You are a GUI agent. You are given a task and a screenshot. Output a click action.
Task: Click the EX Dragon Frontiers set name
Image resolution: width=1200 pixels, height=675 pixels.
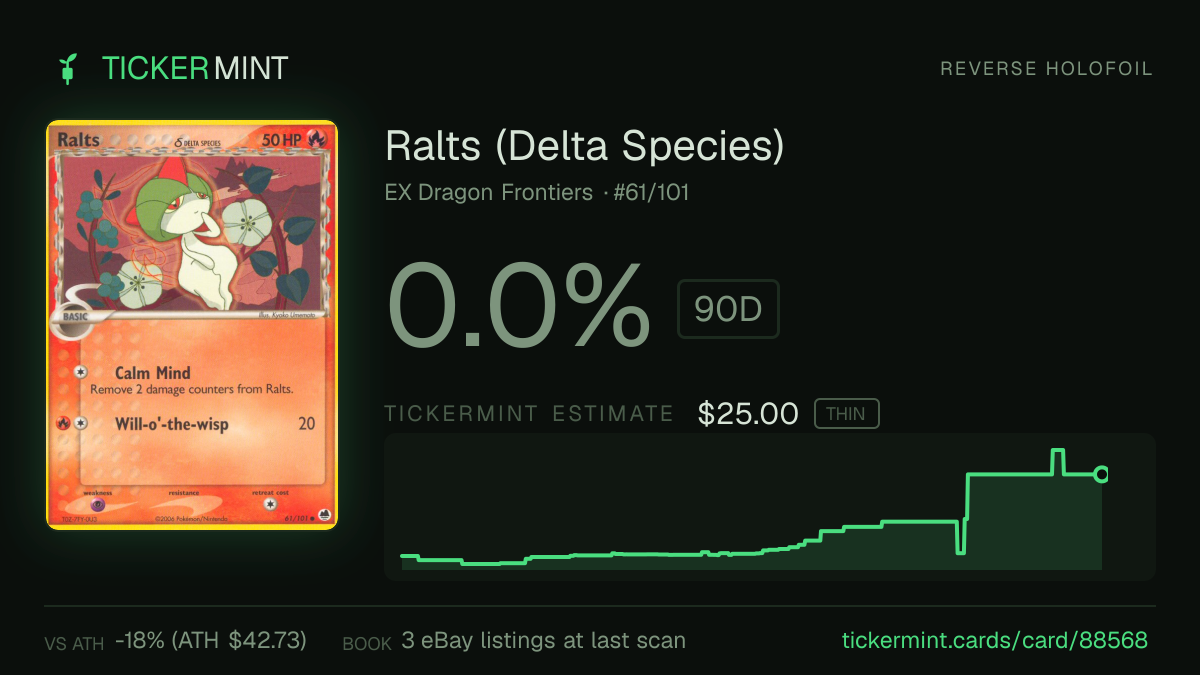click(489, 192)
